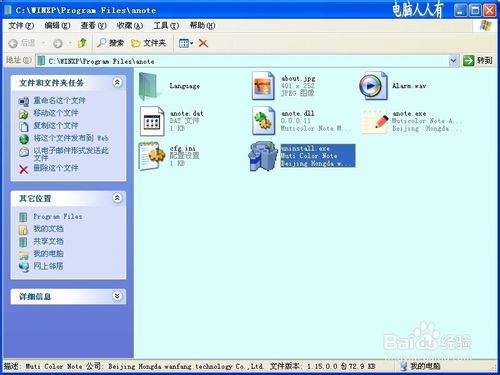Click the title bar folder icon
The image size is (500, 375).
[x=8, y=10]
